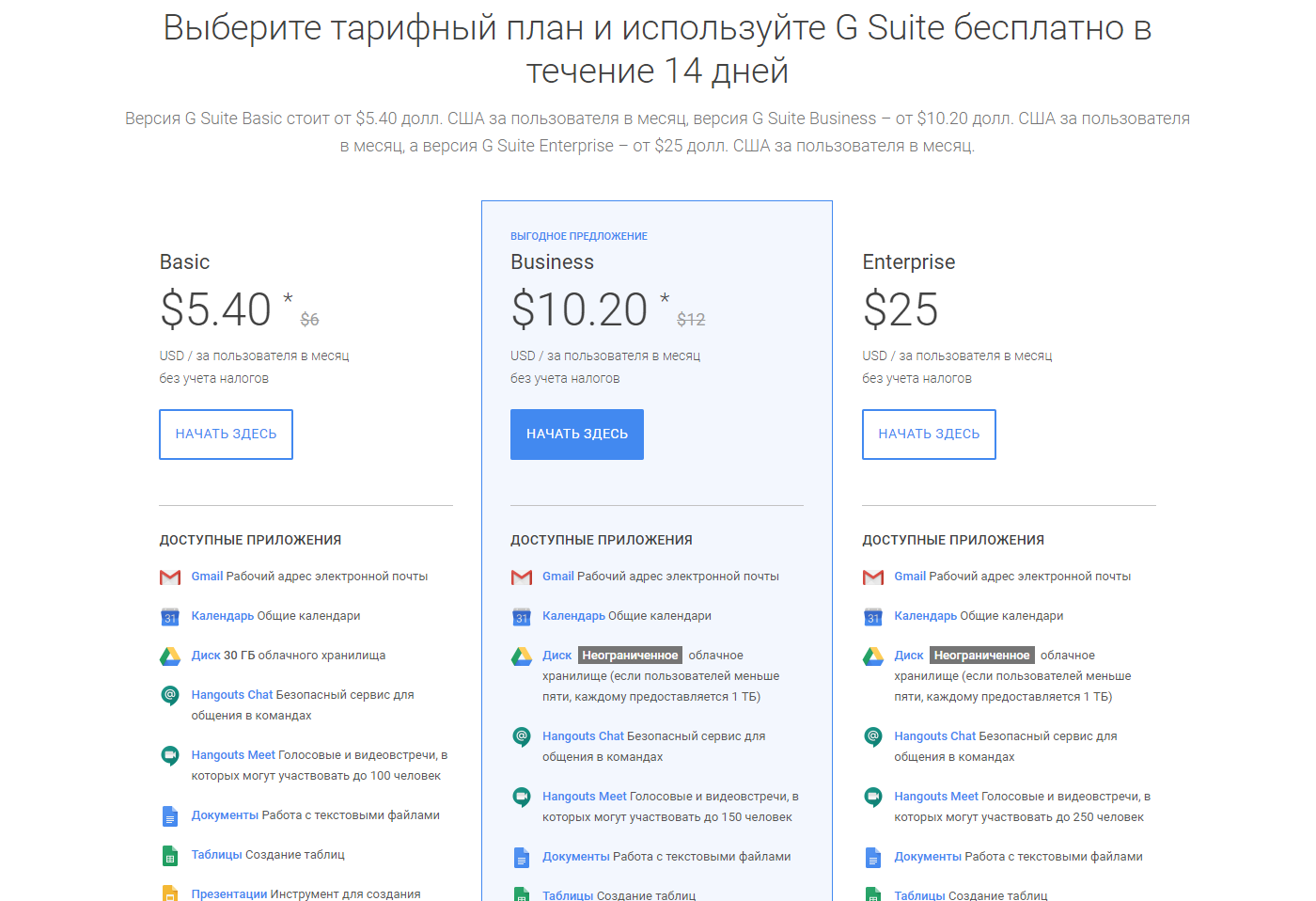
Task: Click the crossed-out $6 old price
Action: 309,320
